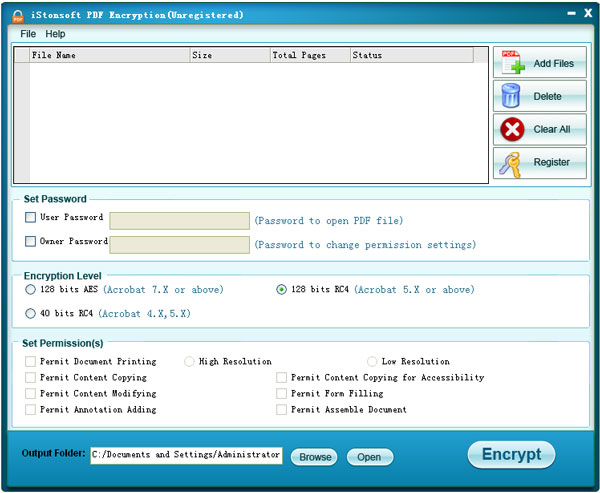Enable the Owner Password checkbox
Image resolution: width=600 pixels, height=493 pixels.
tap(30, 241)
